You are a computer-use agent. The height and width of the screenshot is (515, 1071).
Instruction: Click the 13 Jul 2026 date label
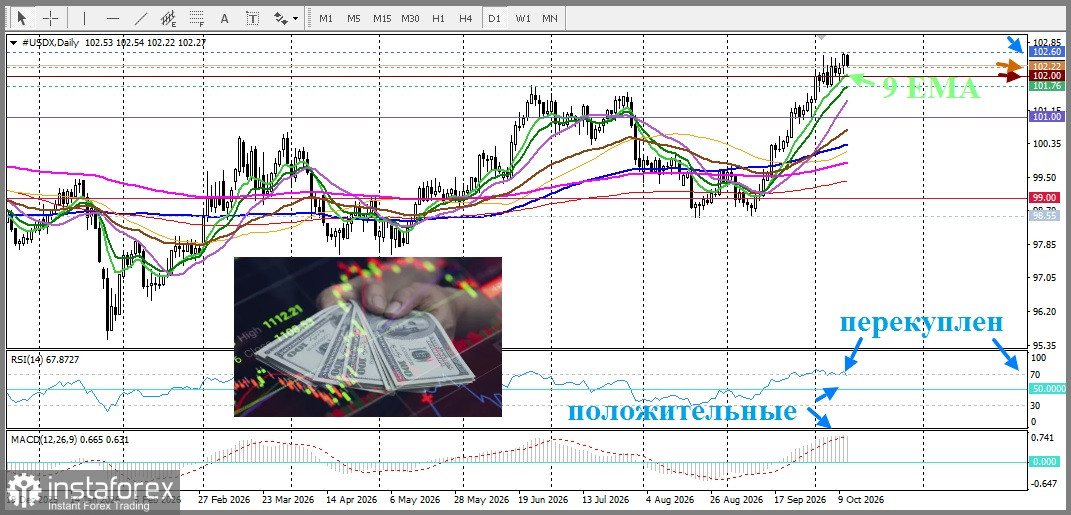608,499
